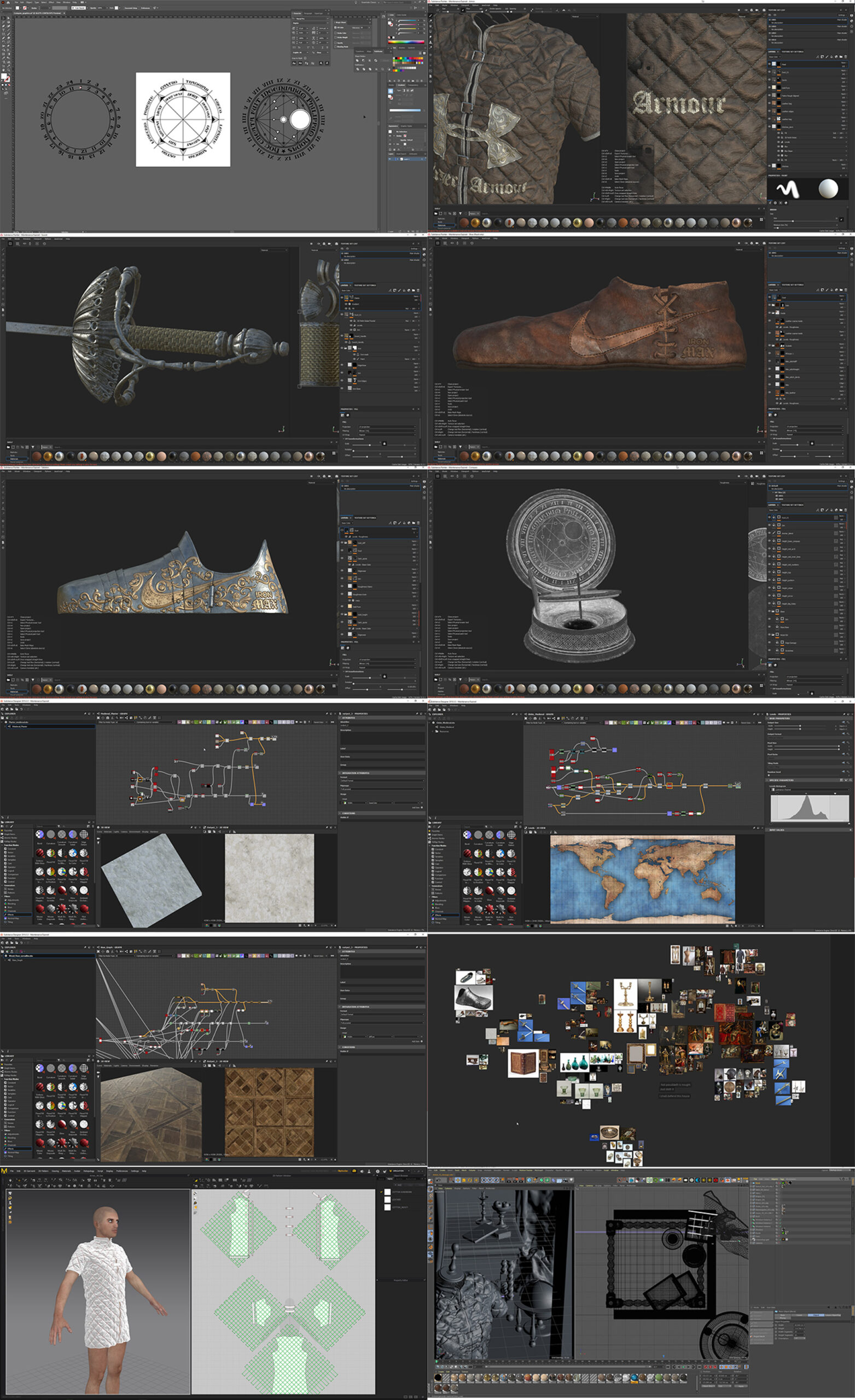855x1400 pixels.
Task: Click the white sphere material preview in the Armour window
Action: (x=828, y=188)
